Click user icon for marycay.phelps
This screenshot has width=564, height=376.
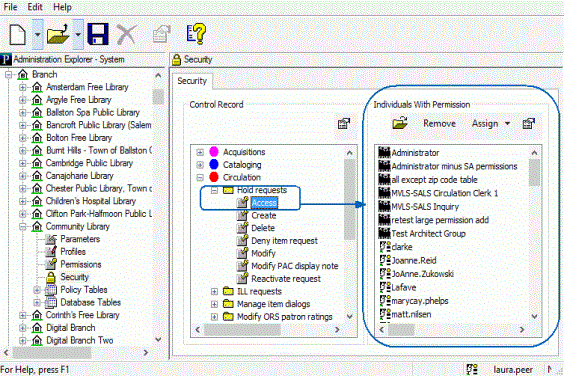point(385,300)
